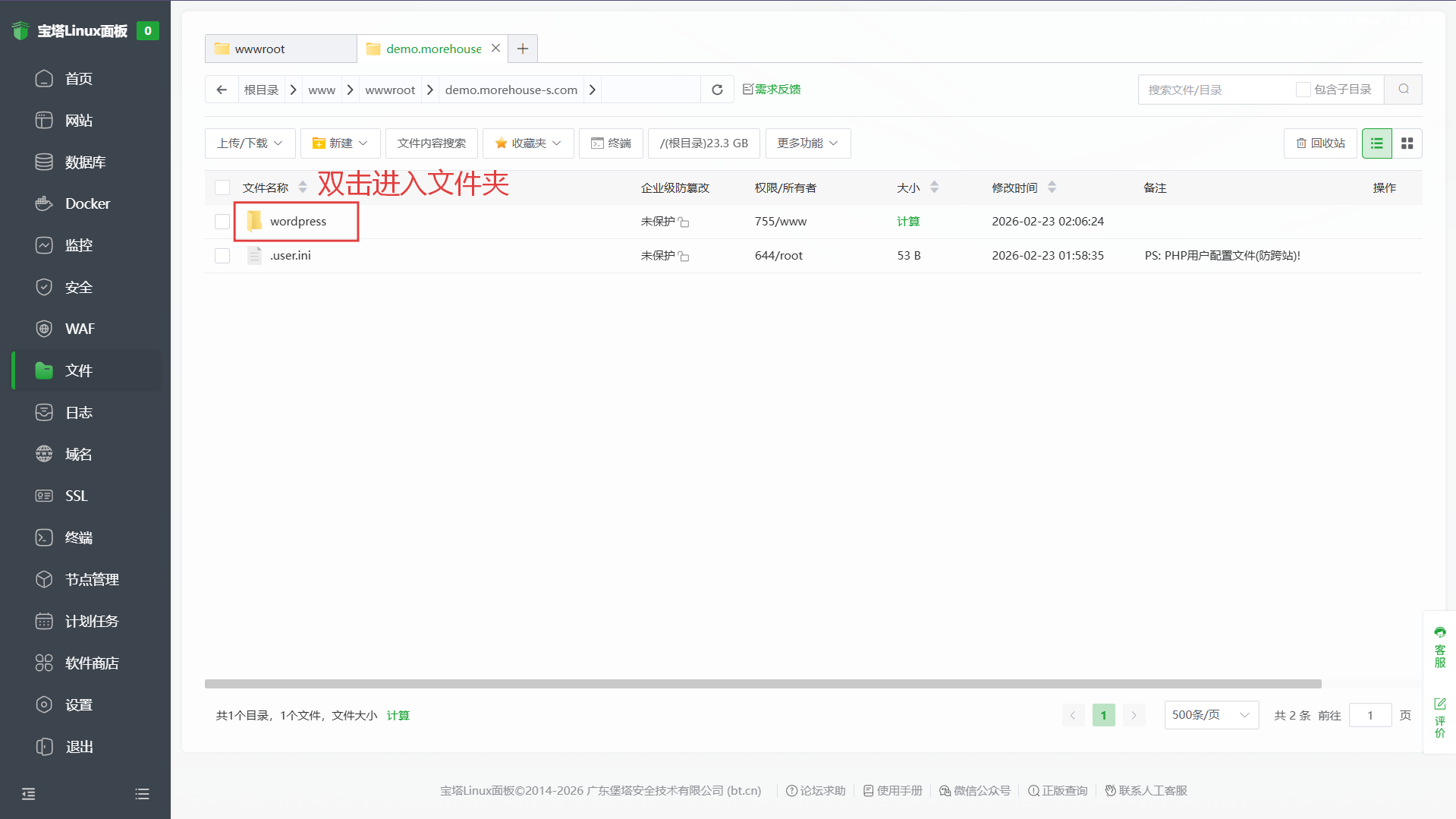Viewport: 1456px width, 819px height.
Task: Switch to list view icon
Action: (1376, 143)
